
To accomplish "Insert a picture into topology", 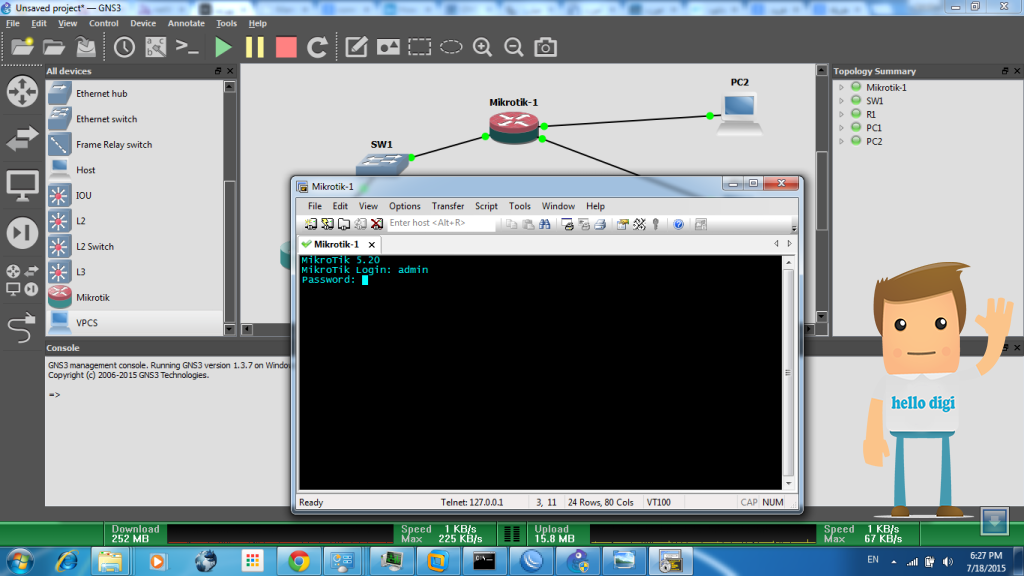I will coord(388,47).
